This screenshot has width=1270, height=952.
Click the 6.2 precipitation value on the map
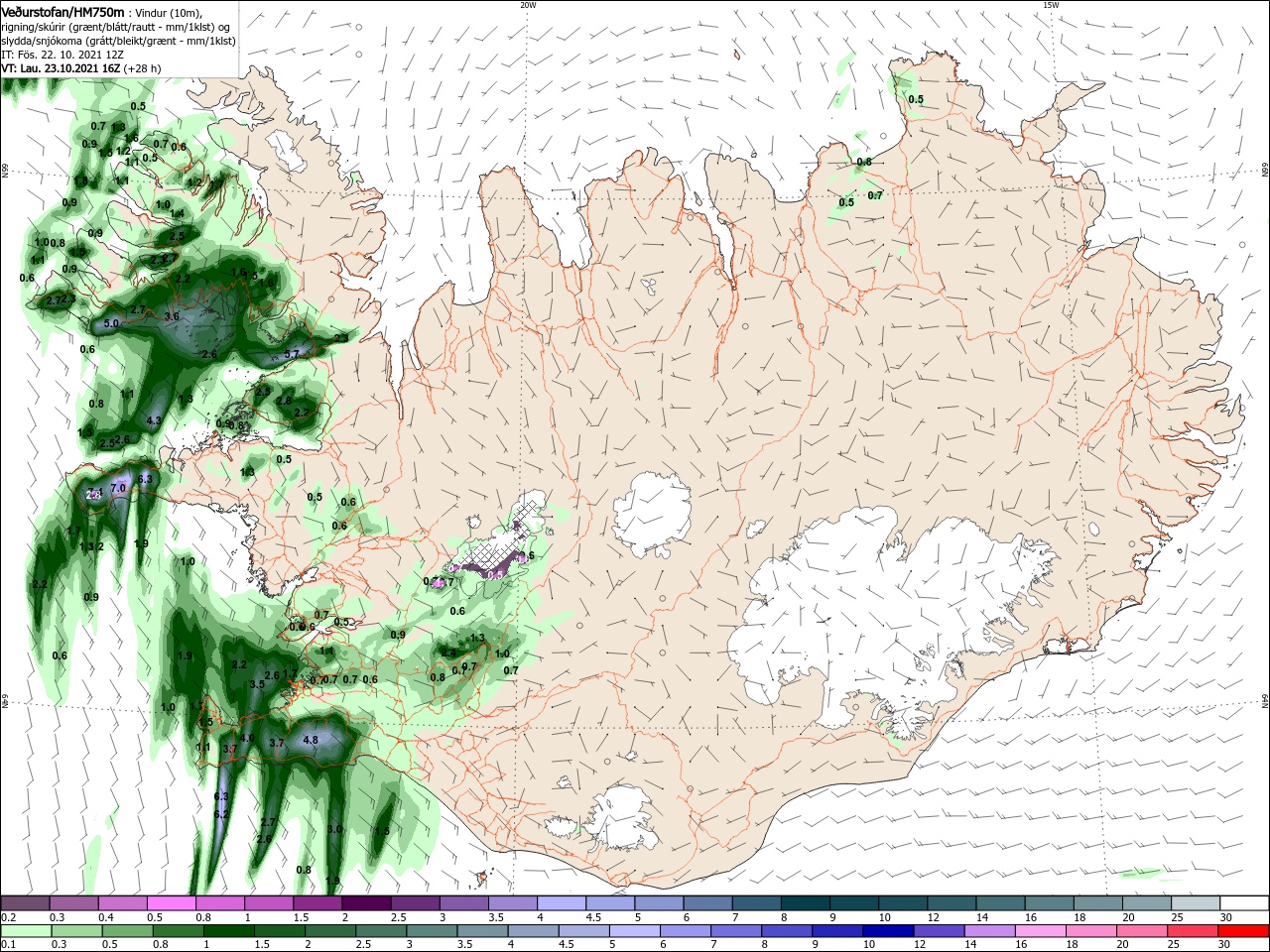[221, 814]
